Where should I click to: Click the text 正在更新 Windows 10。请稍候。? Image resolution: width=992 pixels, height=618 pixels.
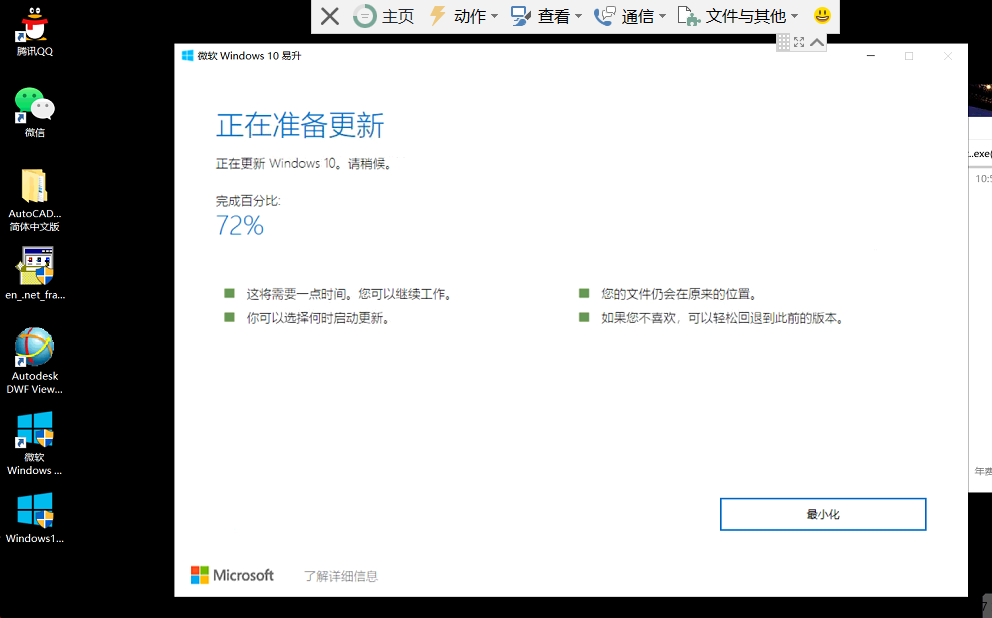click(x=304, y=164)
